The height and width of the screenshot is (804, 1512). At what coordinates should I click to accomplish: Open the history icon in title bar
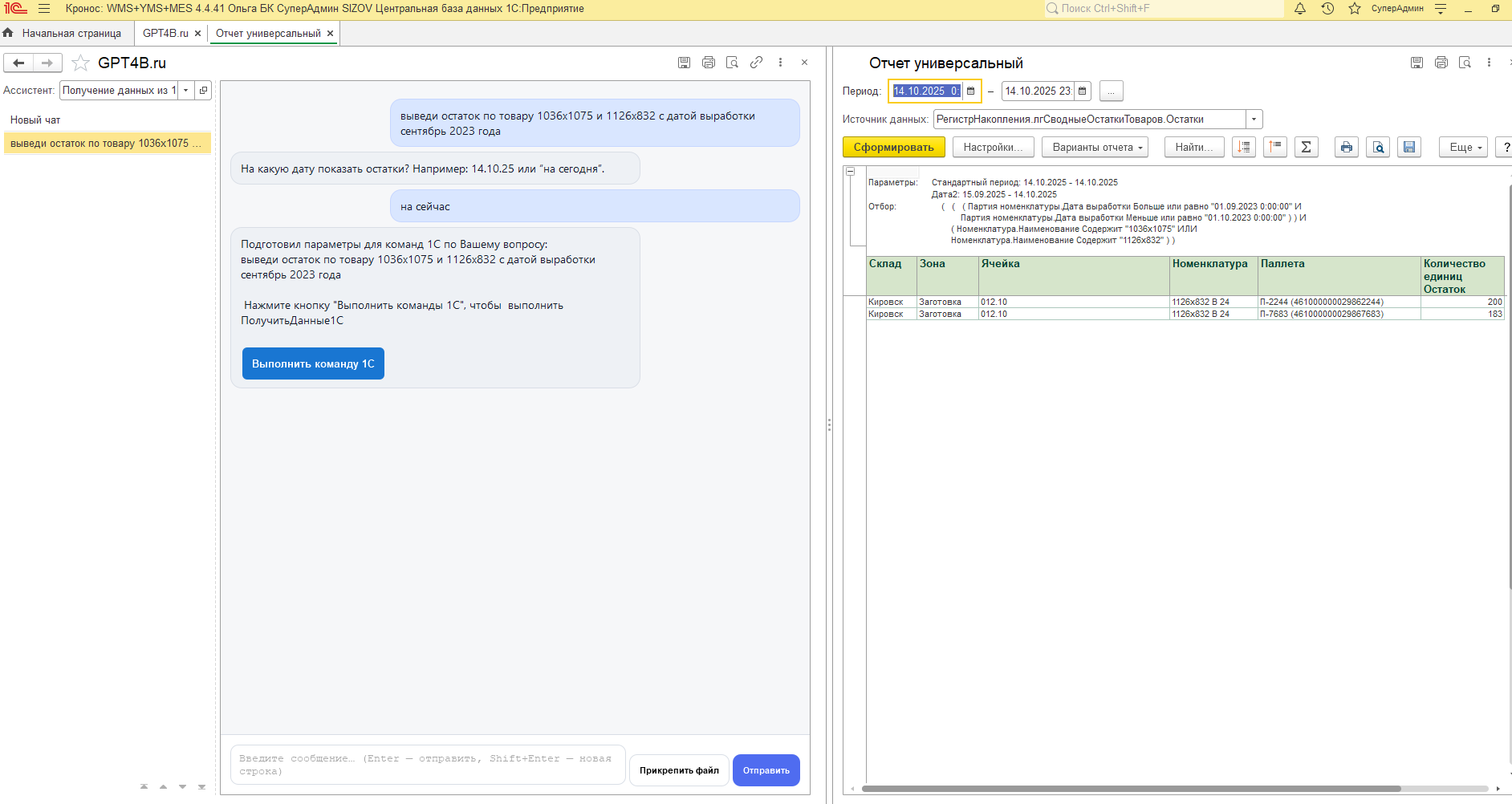pyautogui.click(x=1327, y=9)
